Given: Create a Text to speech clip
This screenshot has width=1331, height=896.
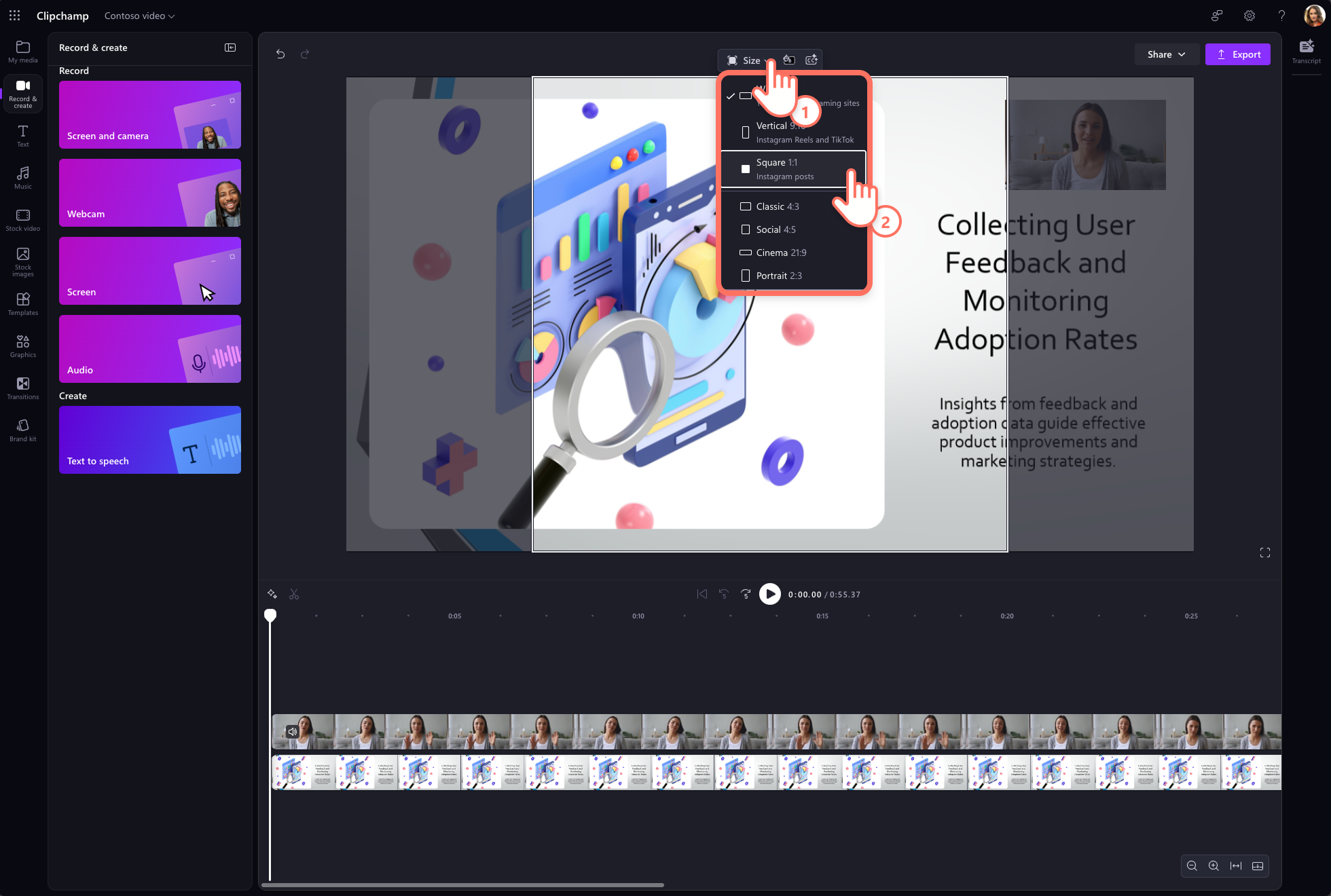Looking at the screenshot, I should coord(150,440).
